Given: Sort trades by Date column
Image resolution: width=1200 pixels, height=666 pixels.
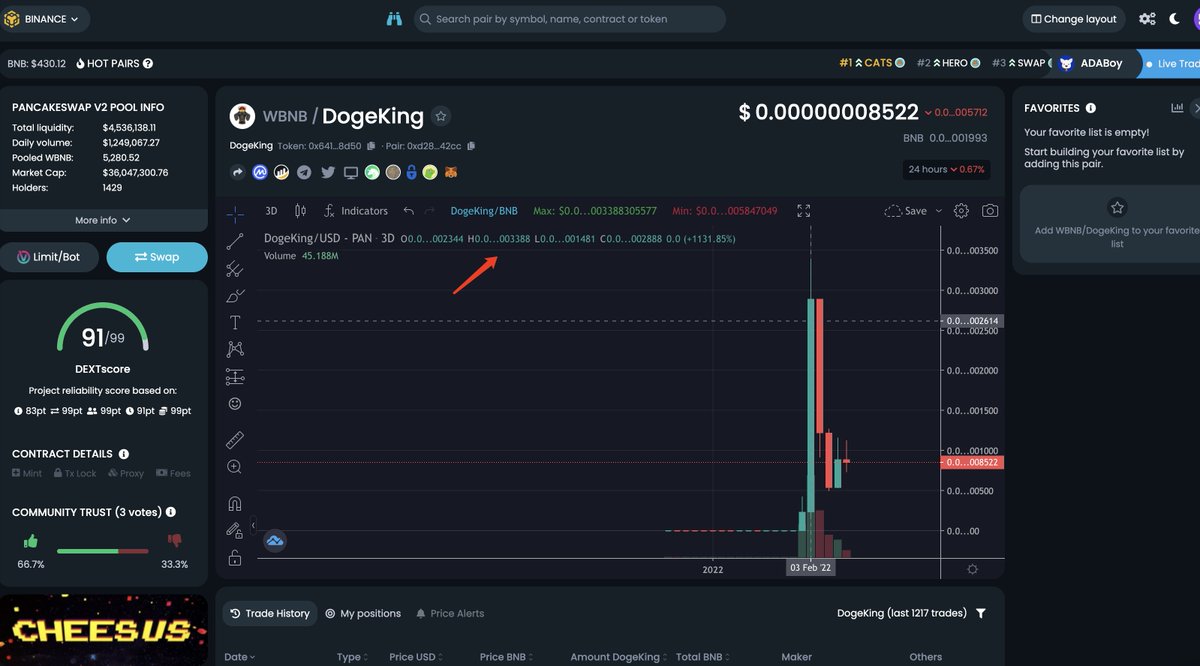Looking at the screenshot, I should pyautogui.click(x=239, y=657).
